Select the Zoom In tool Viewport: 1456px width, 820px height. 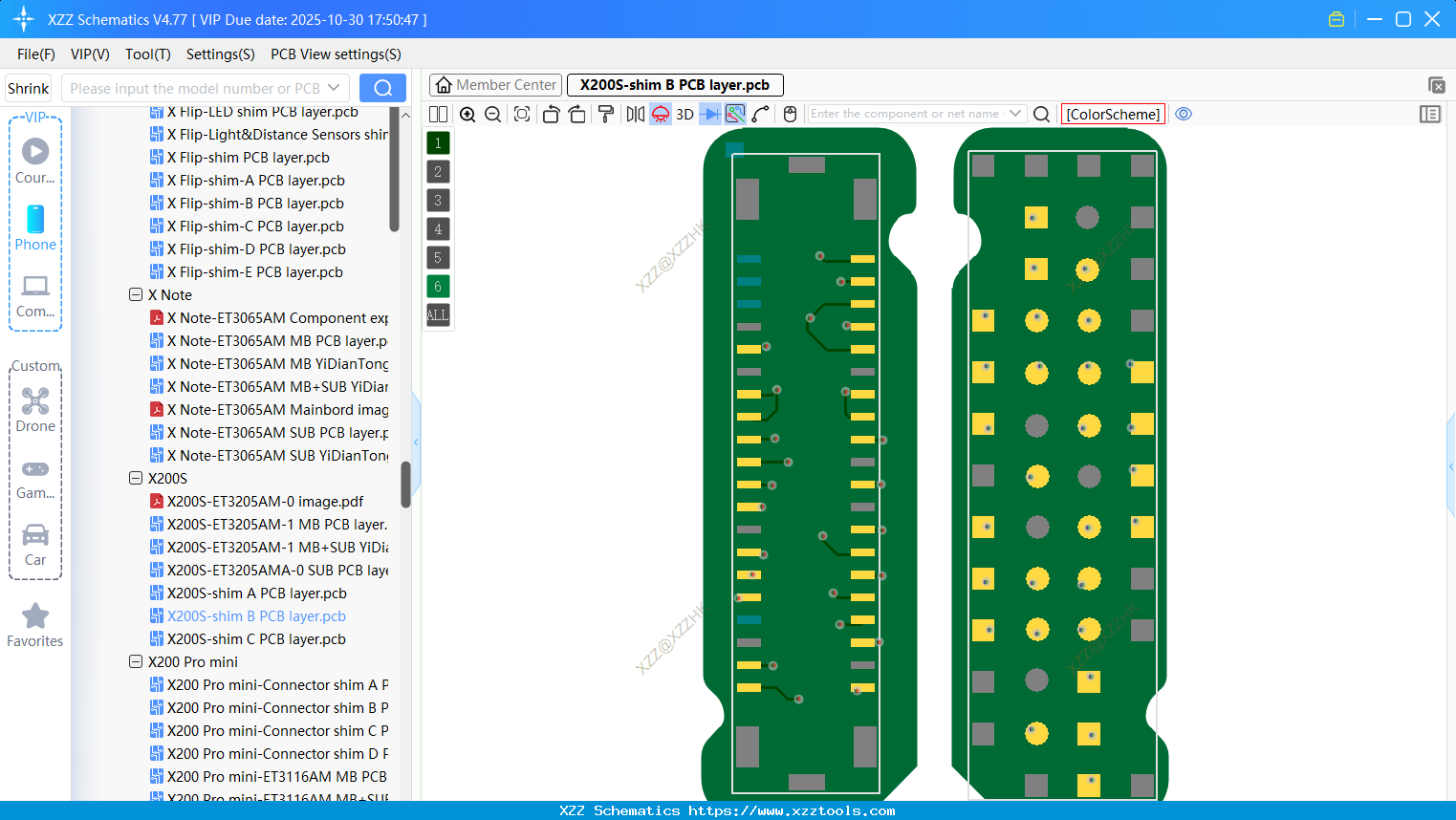click(467, 114)
